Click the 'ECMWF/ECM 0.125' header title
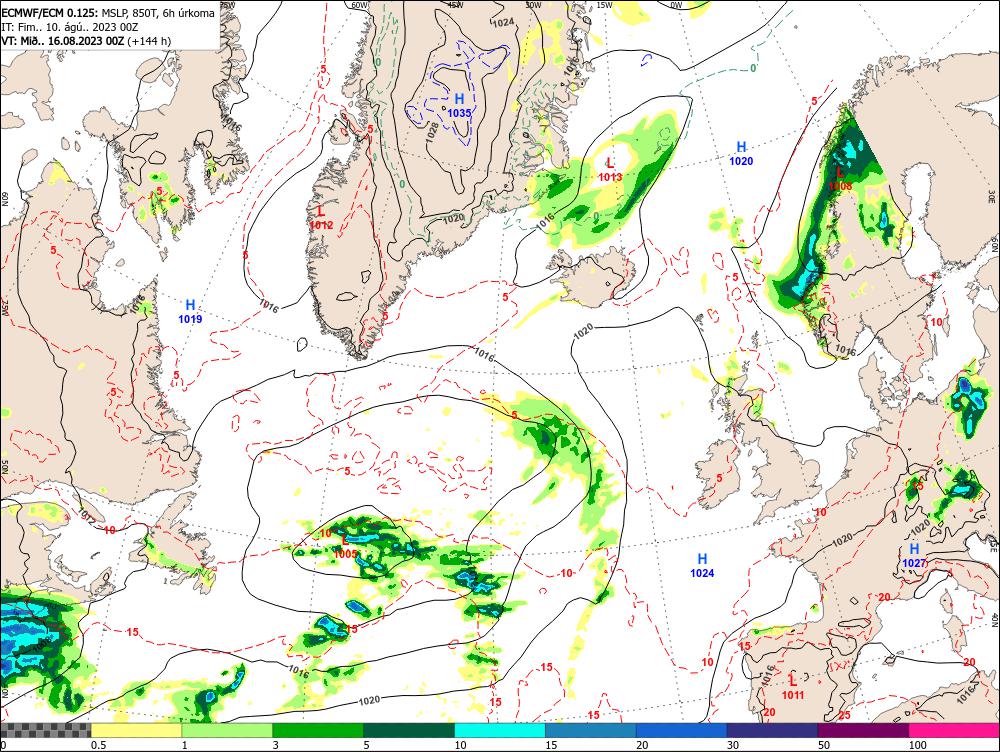Image resolution: width=1000 pixels, height=752 pixels. tap(50, 13)
